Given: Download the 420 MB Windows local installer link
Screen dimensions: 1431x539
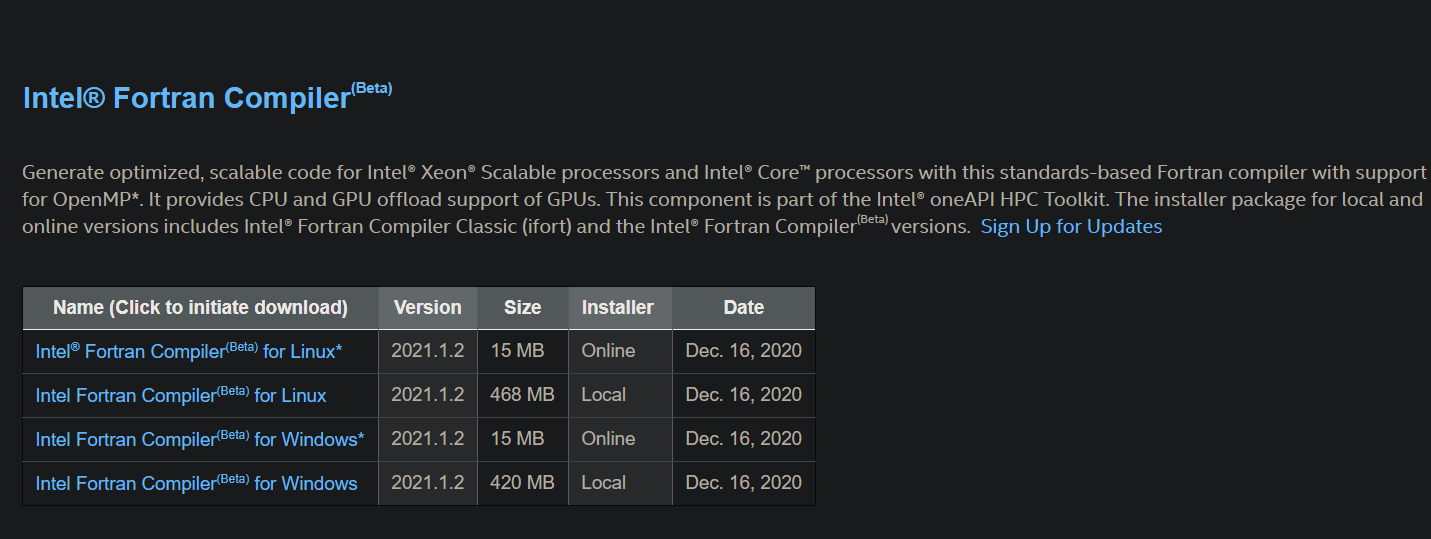Looking at the screenshot, I should [x=196, y=483].
